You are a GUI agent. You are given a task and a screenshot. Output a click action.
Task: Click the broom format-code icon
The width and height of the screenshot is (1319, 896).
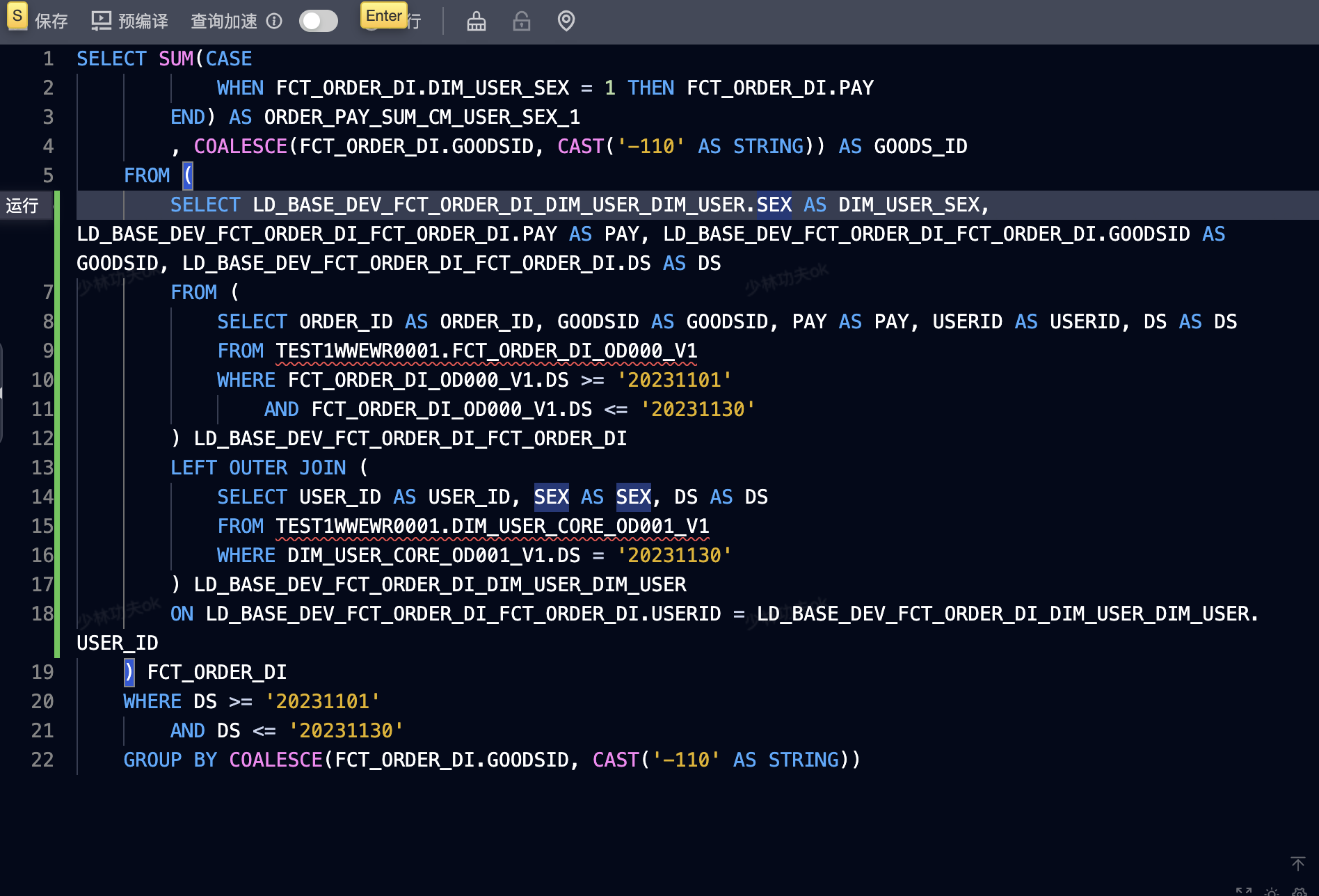pos(477,22)
